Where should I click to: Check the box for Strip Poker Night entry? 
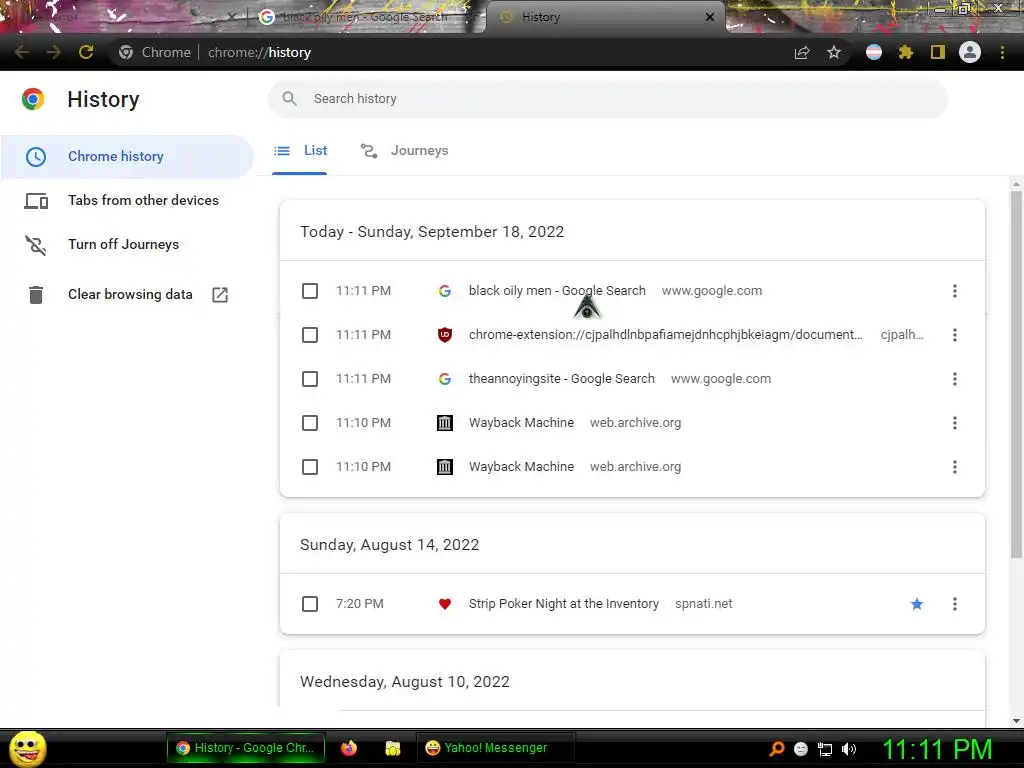(310, 604)
